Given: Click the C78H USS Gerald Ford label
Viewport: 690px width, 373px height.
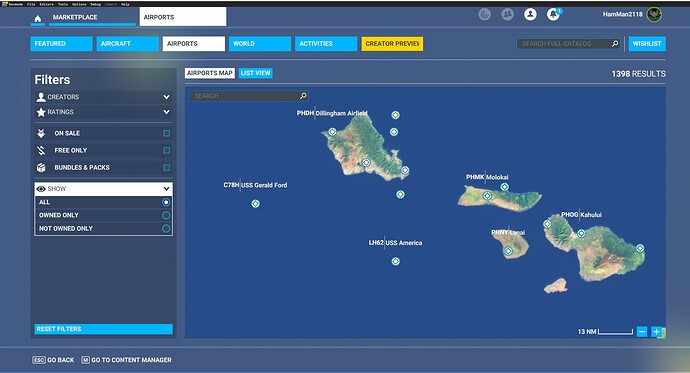Looking at the screenshot, I should [x=255, y=185].
